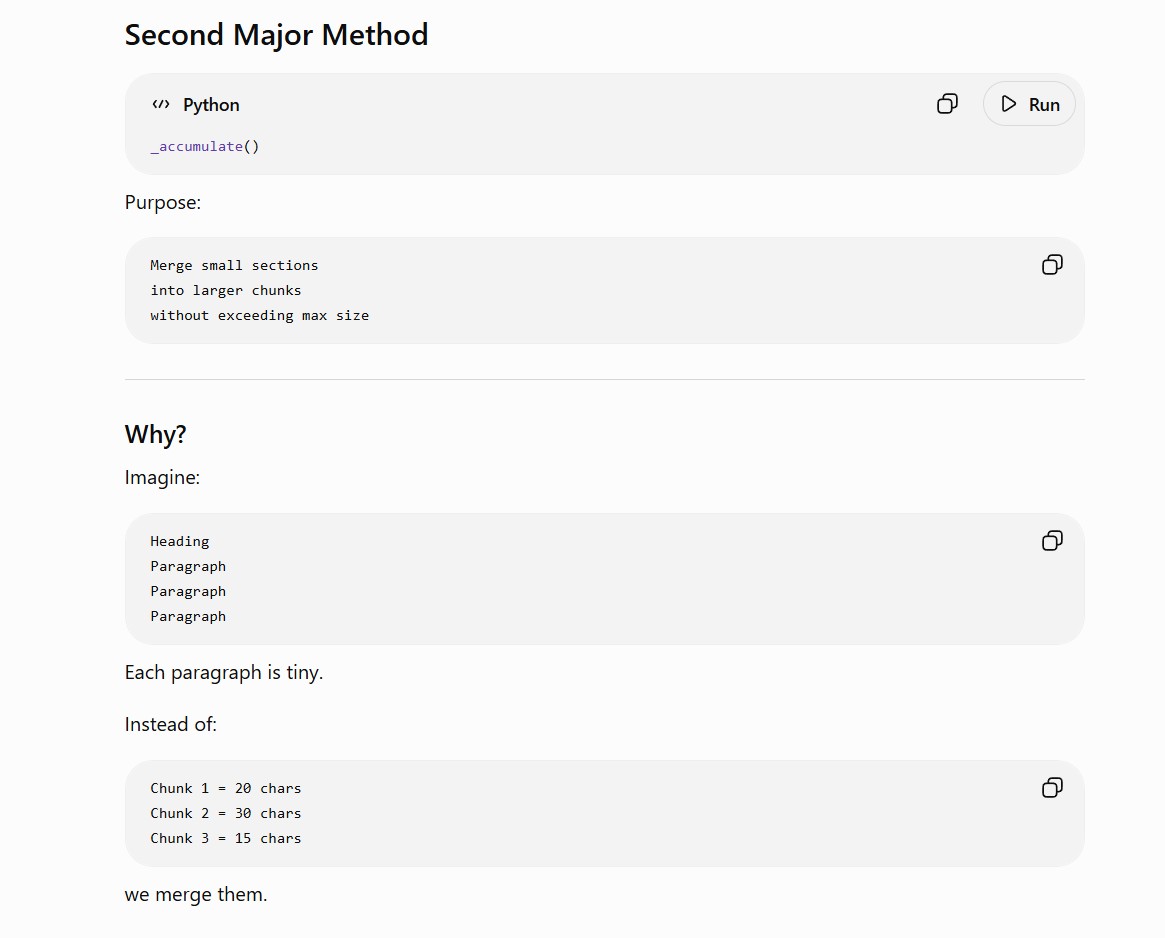Click the 'Second Major Method' heading
Image resolution: width=1165 pixels, height=938 pixels.
tap(276, 35)
